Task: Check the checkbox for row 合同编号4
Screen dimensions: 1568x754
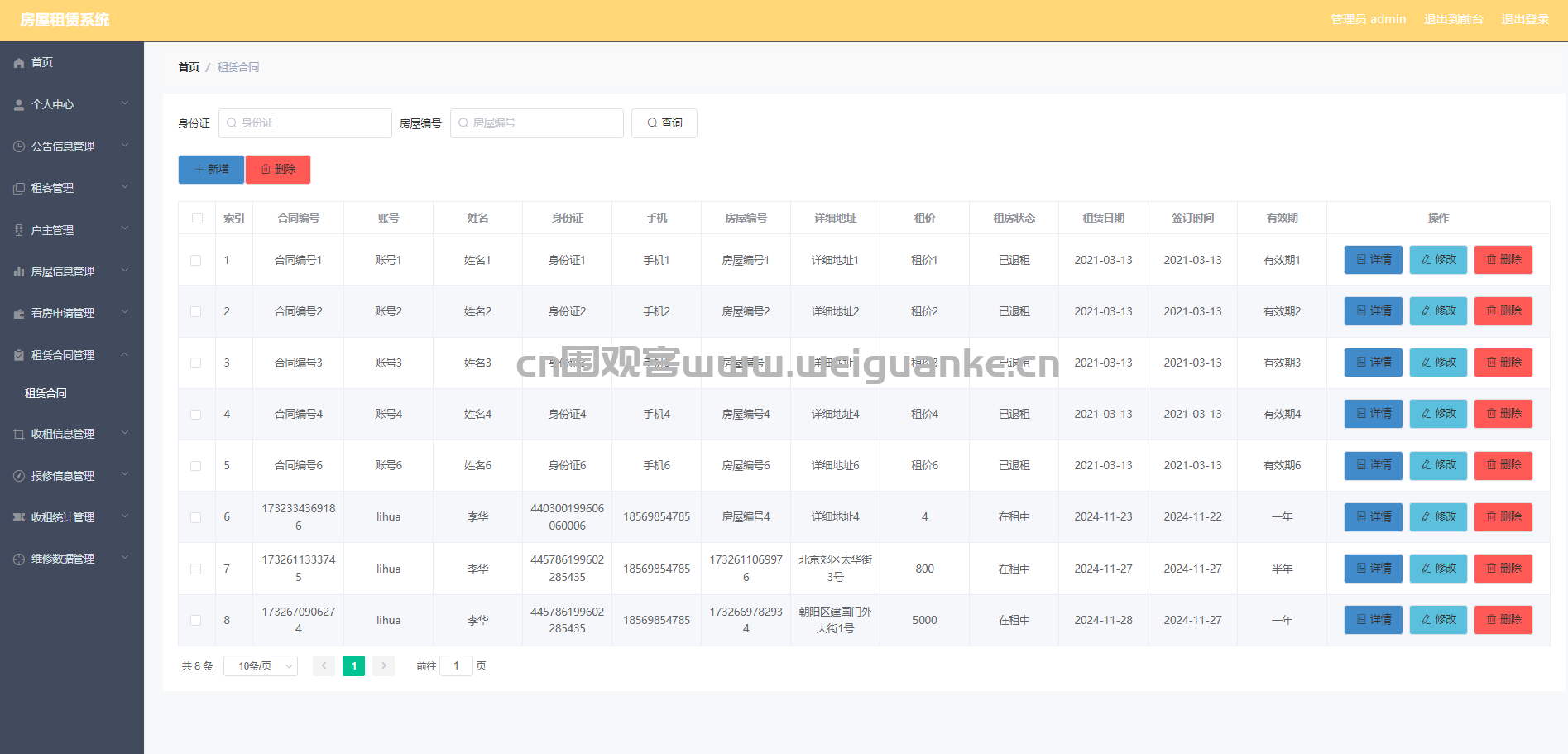Action: click(x=196, y=415)
